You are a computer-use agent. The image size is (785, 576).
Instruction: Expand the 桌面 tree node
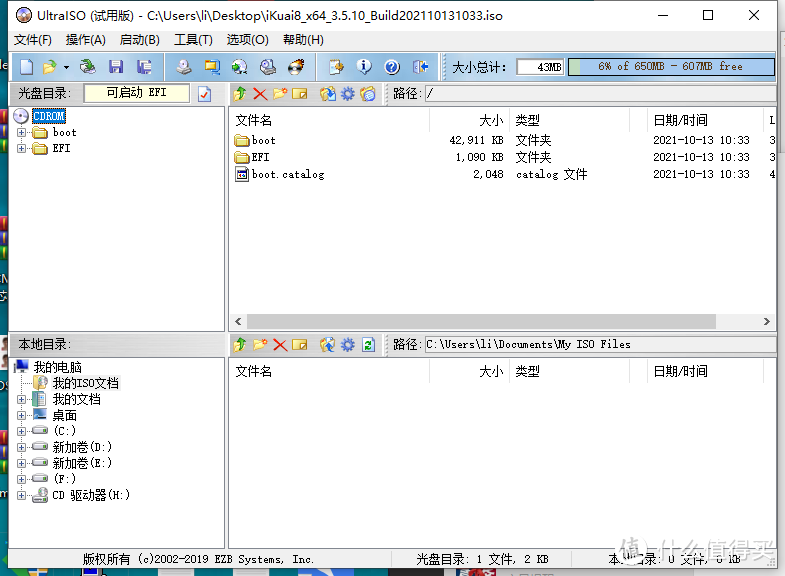coord(22,415)
